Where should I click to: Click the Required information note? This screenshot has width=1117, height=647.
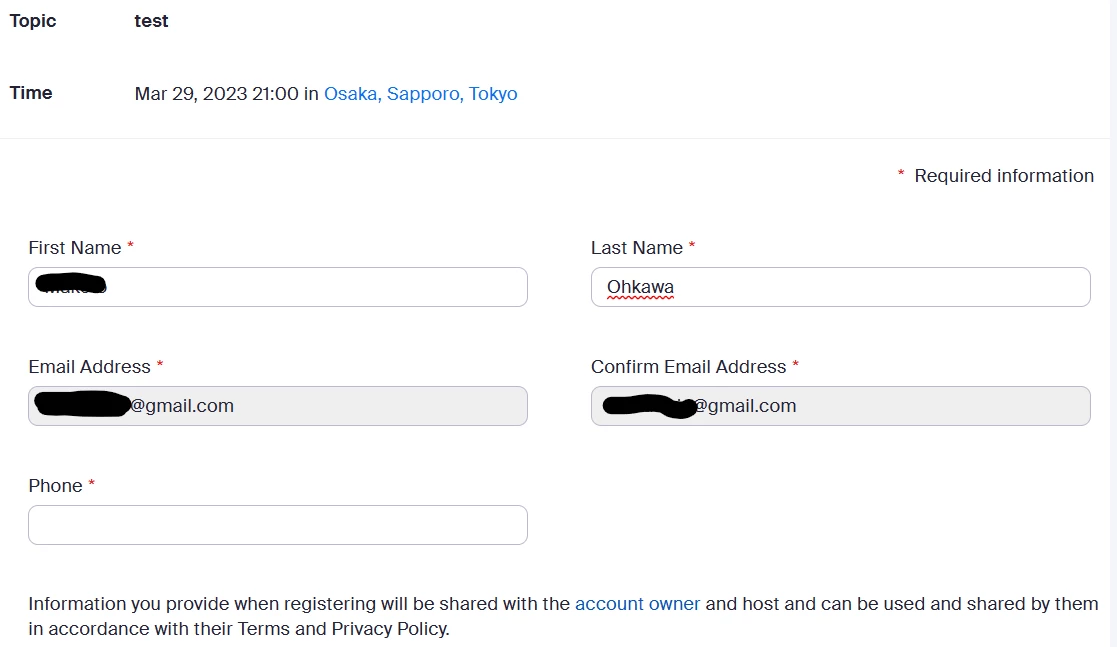1004,176
